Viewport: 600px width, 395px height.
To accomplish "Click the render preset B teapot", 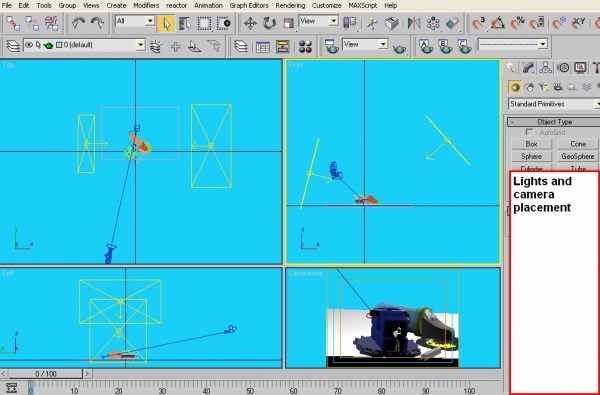I will pos(445,46).
